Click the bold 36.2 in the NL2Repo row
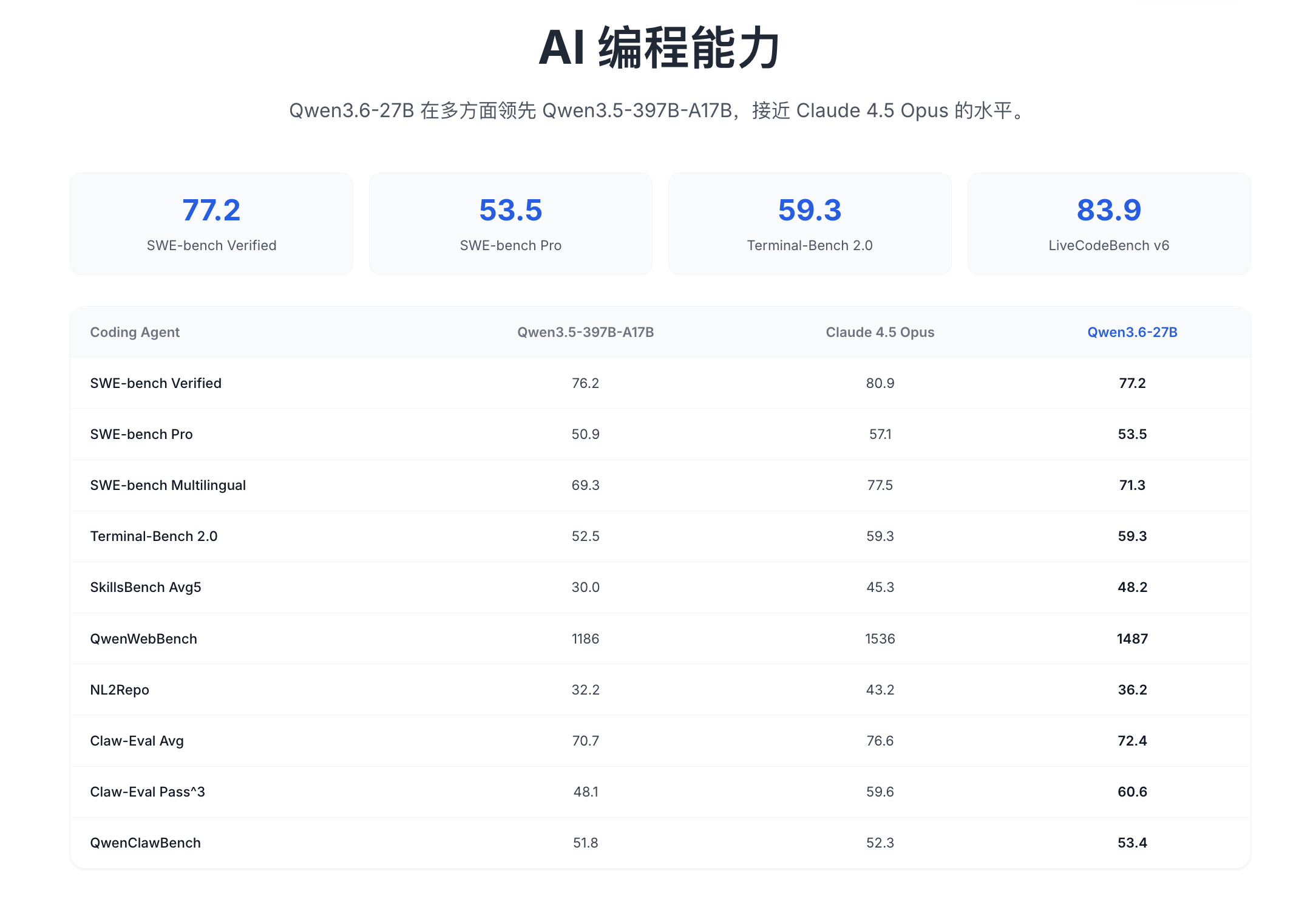The image size is (1316, 901). tap(1132, 690)
